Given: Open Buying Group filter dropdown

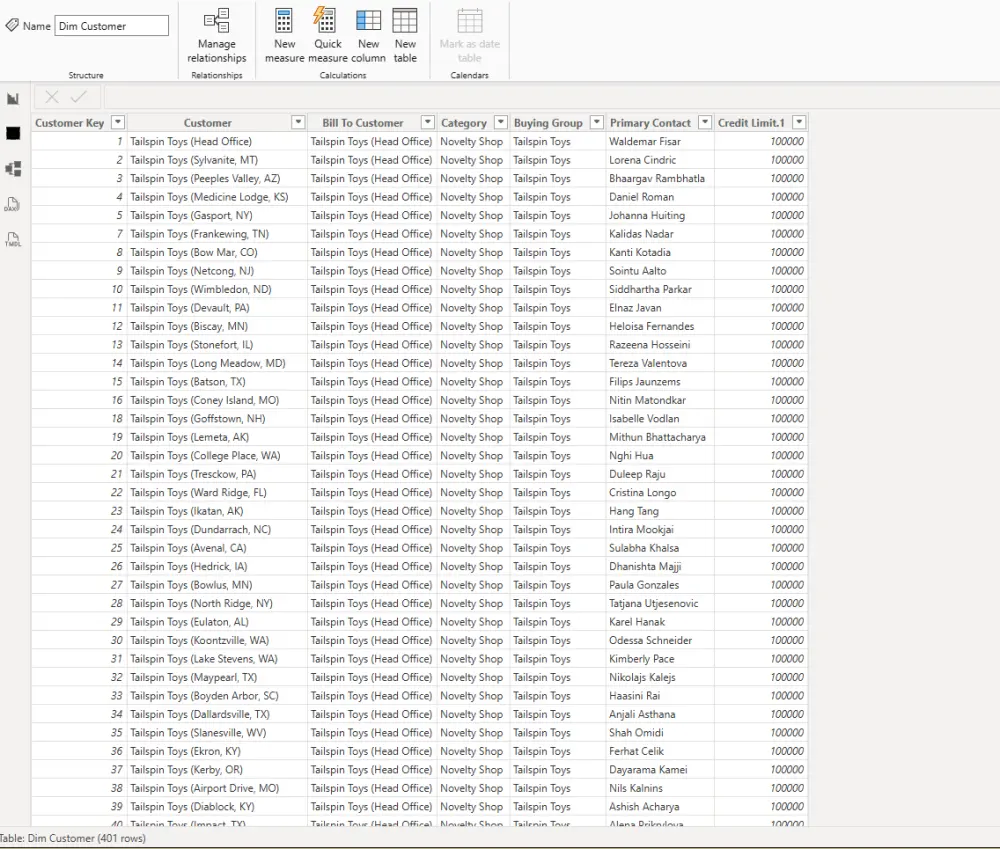Looking at the screenshot, I should pos(597,122).
